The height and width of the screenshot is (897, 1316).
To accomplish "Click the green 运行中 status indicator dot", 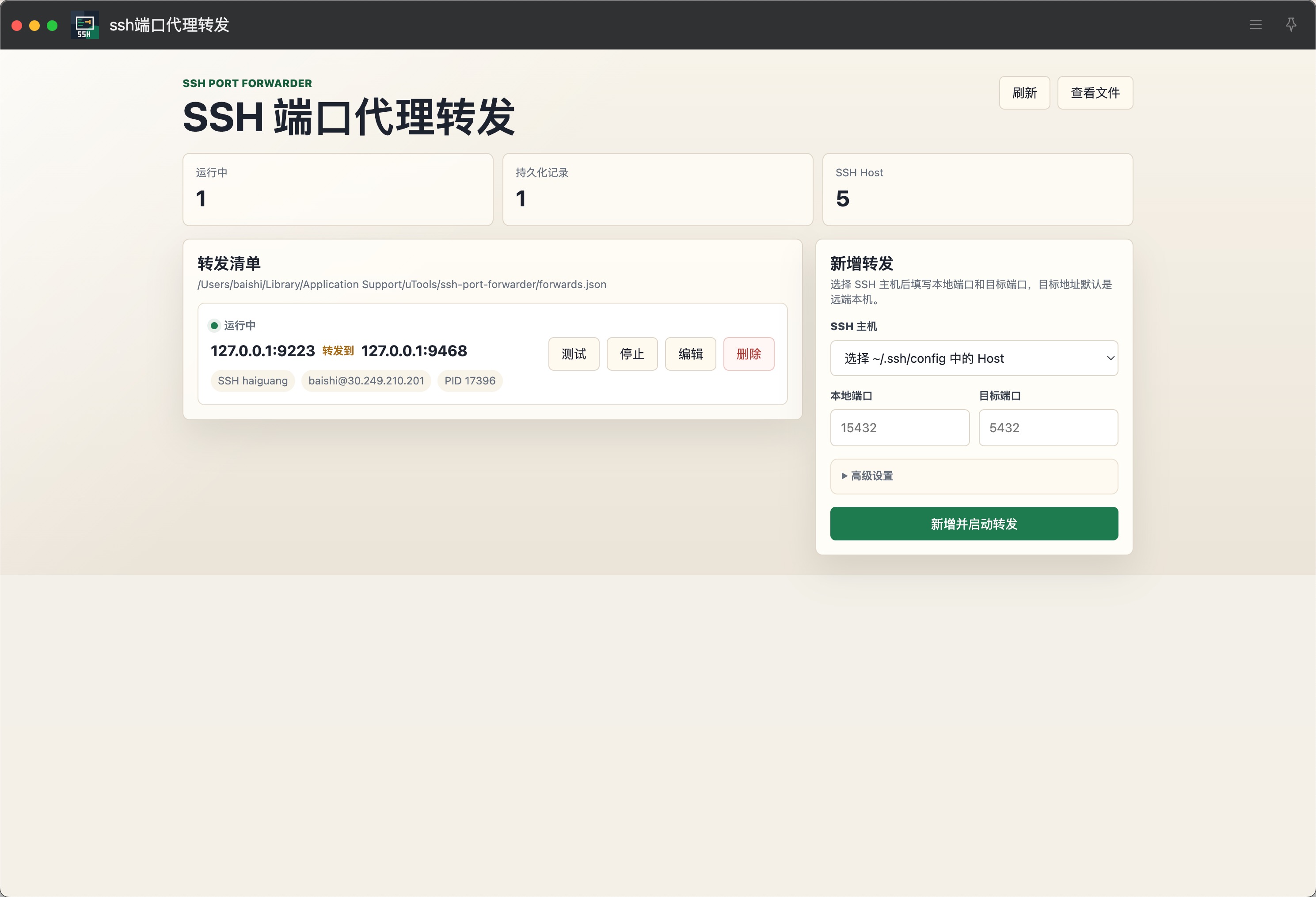I will [x=214, y=326].
